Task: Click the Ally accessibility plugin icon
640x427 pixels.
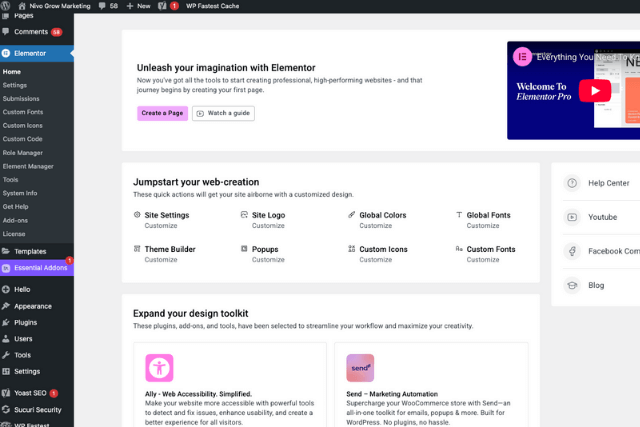Action: pos(159,367)
